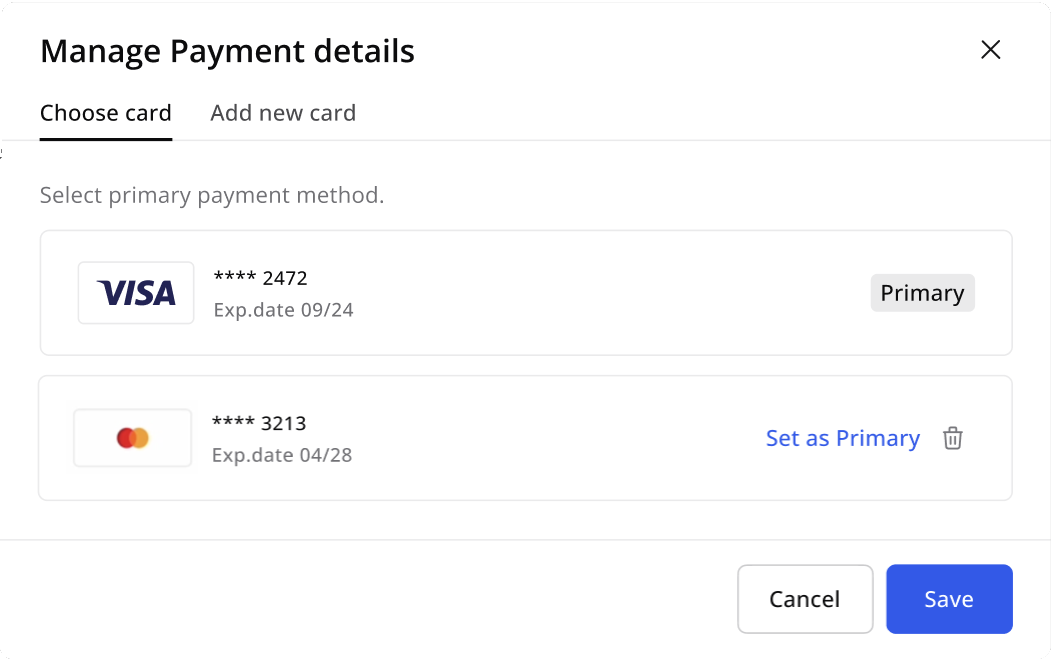
Task: Switch to the Add new card tab
Action: [x=283, y=113]
